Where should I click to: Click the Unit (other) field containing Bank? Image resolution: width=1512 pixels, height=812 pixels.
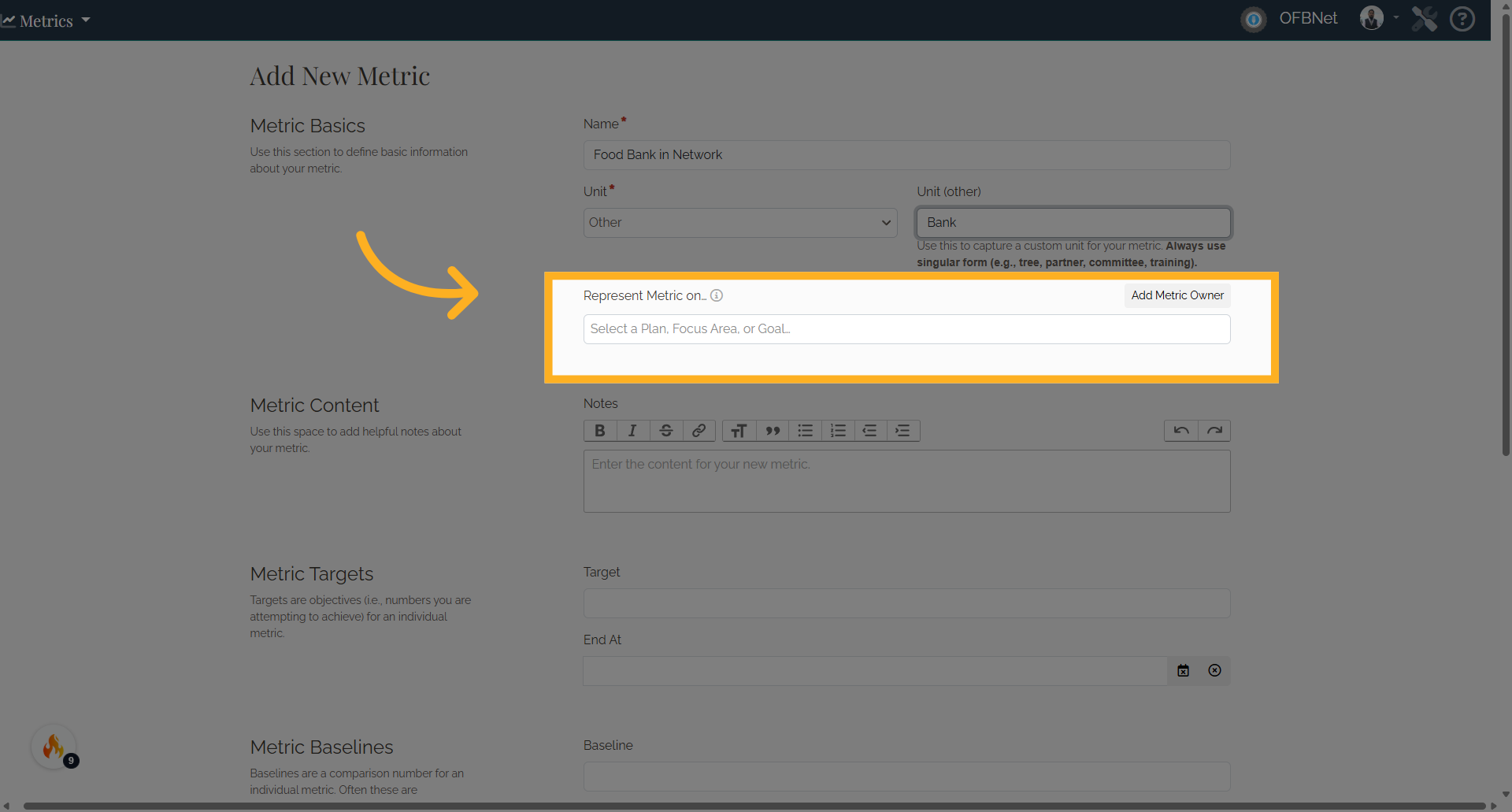click(x=1073, y=223)
